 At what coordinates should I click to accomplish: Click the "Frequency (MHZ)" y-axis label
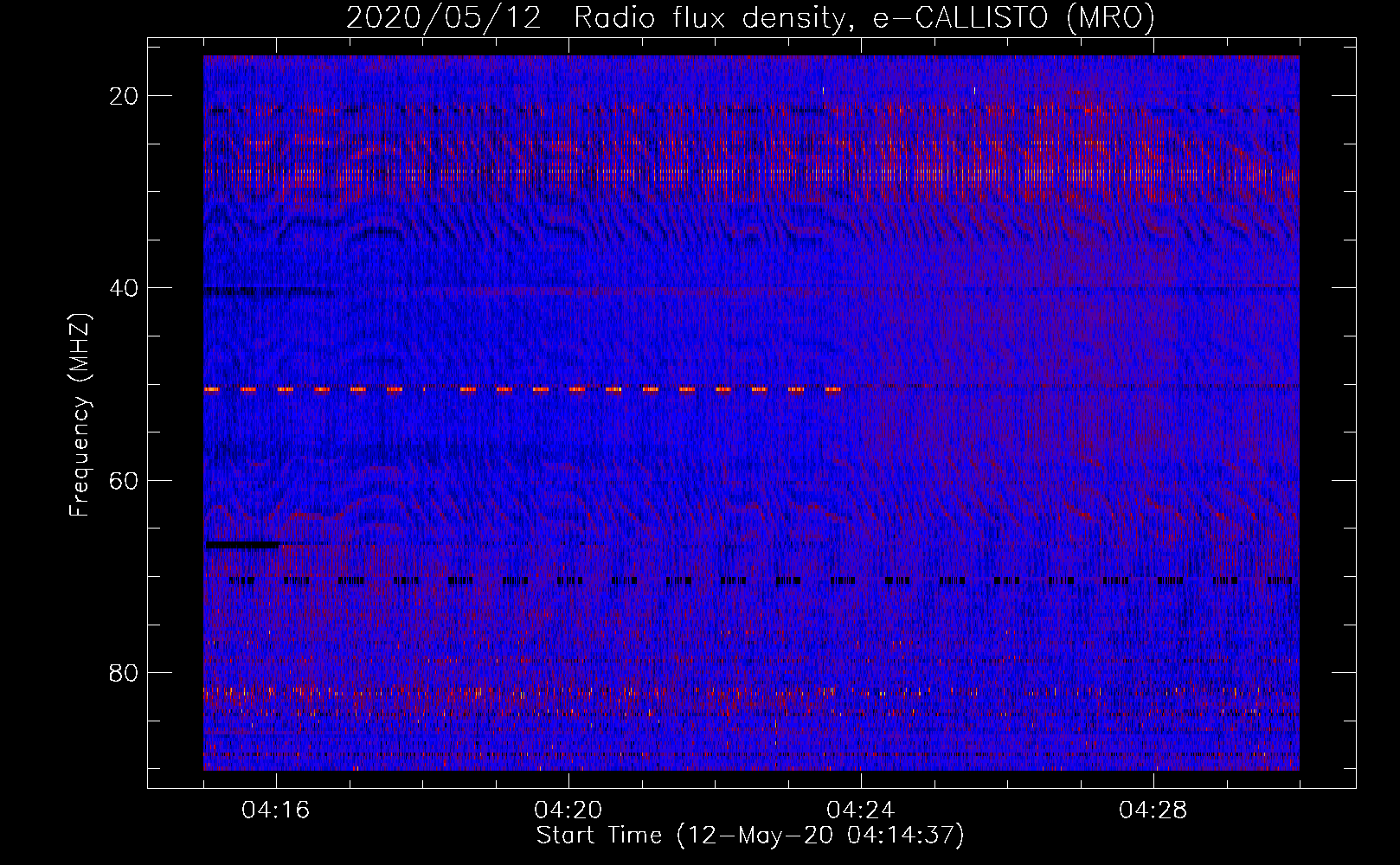point(80,415)
